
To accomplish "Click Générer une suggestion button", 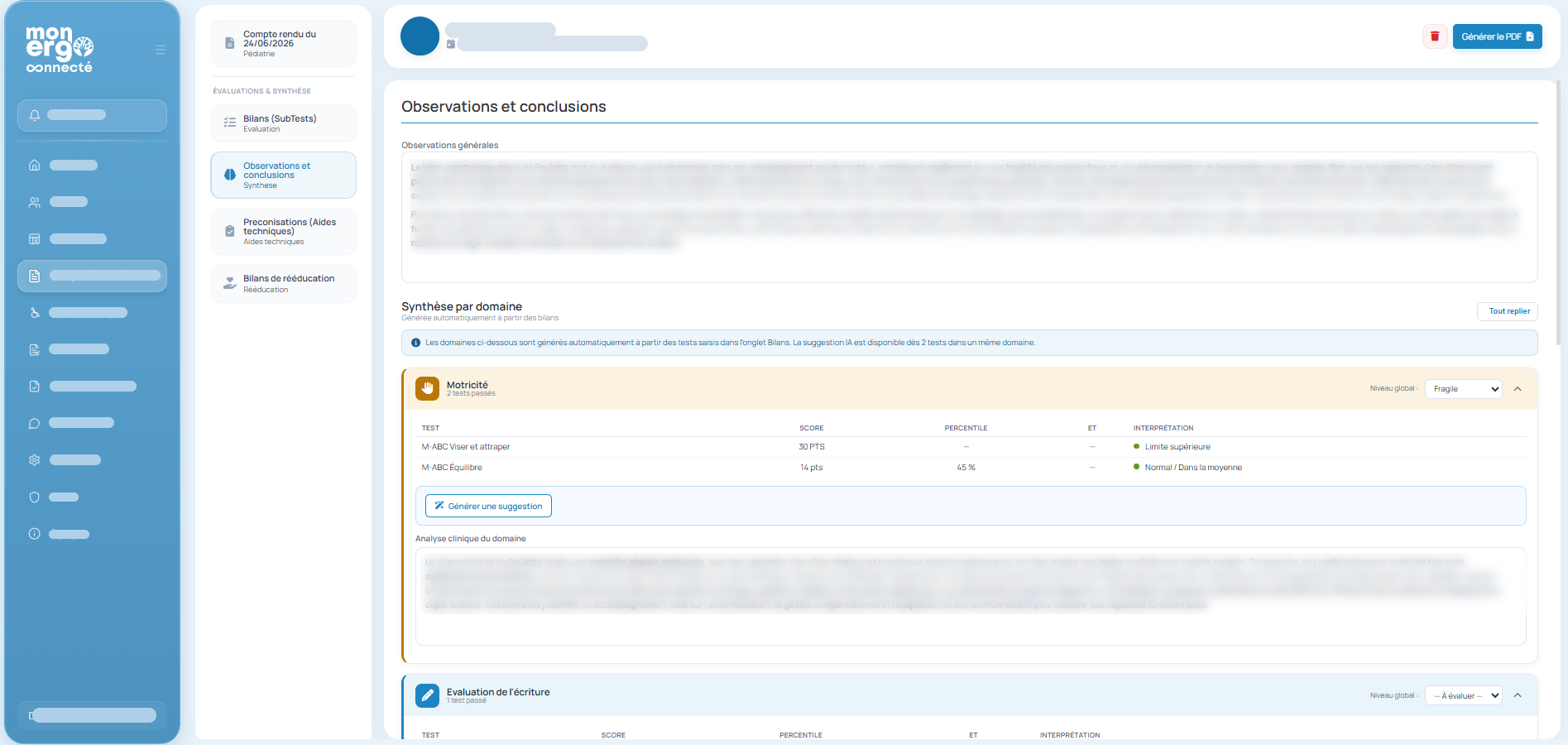I will point(488,506).
